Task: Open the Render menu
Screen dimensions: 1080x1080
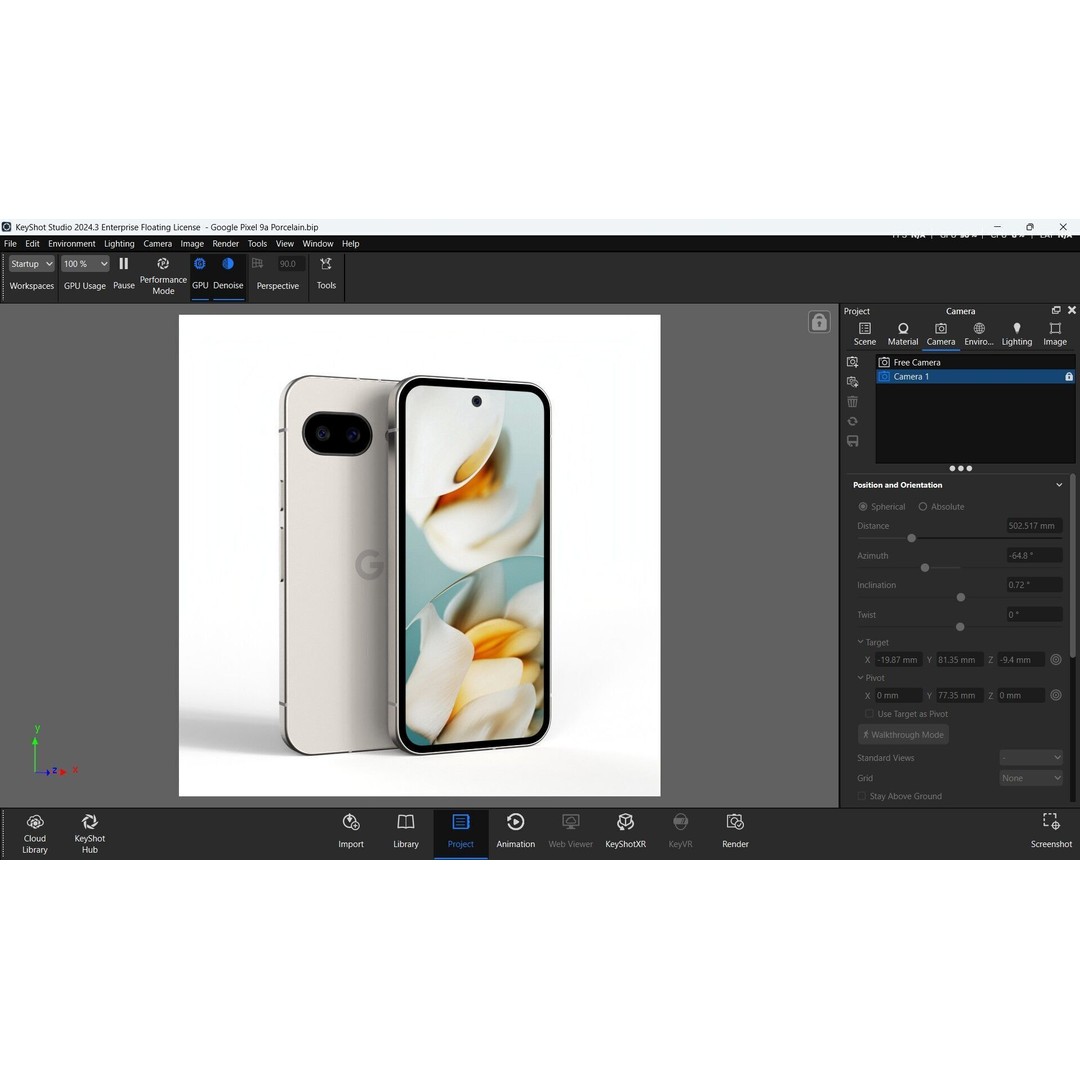Action: tap(225, 244)
